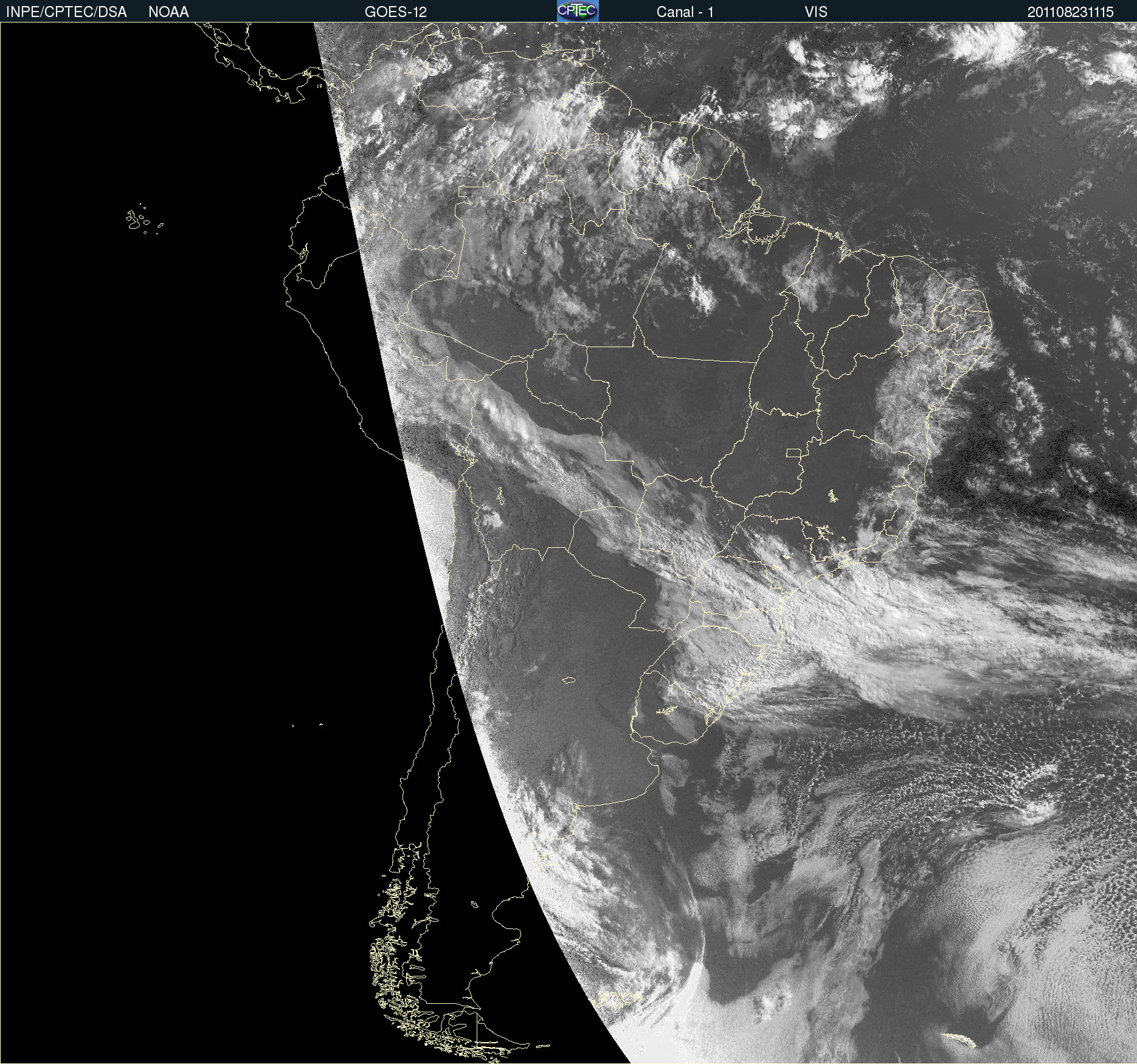1137x1064 pixels.
Task: Click the NOAA label in header
Action: (168, 12)
